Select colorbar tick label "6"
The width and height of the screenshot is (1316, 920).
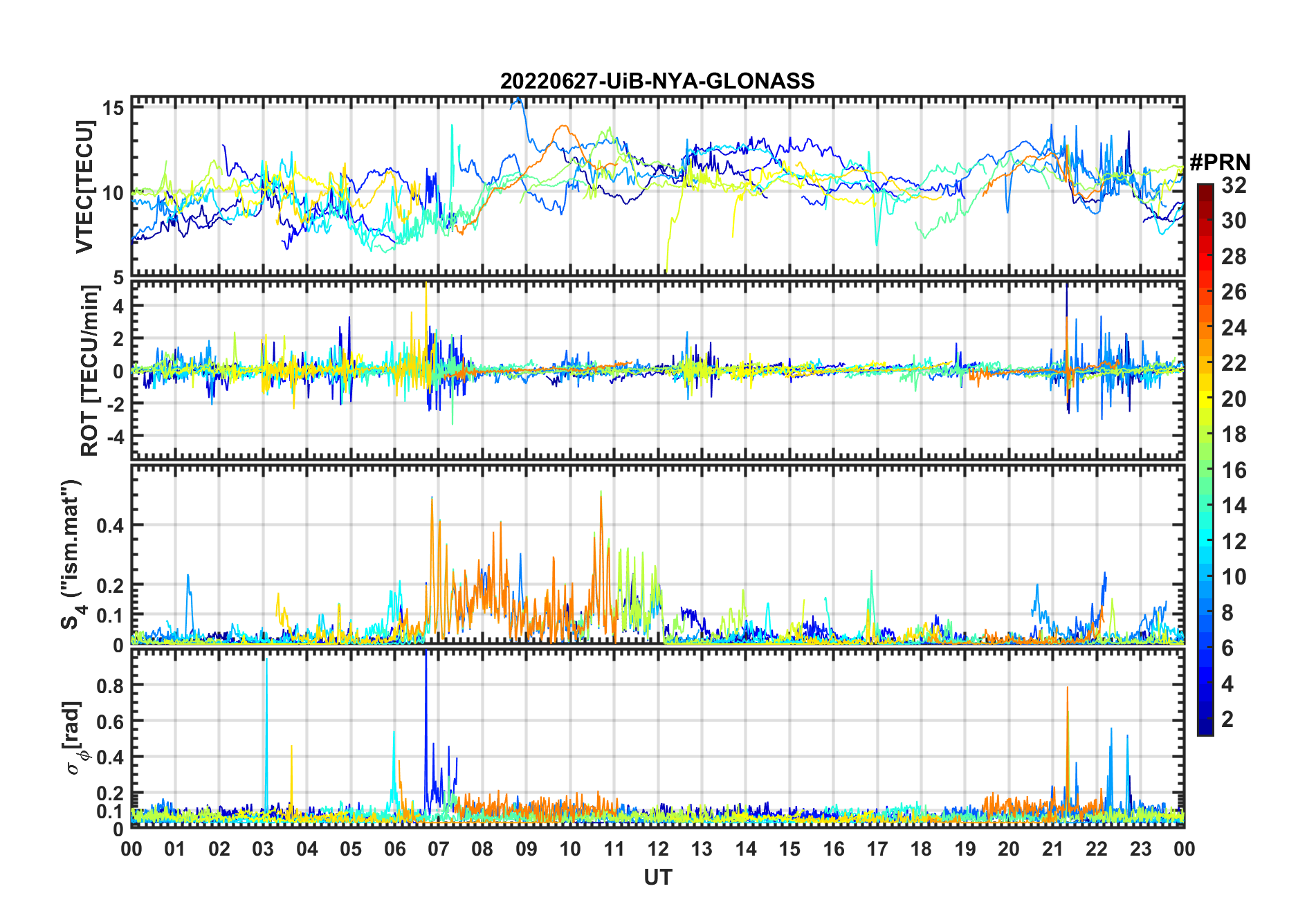pos(1227,648)
